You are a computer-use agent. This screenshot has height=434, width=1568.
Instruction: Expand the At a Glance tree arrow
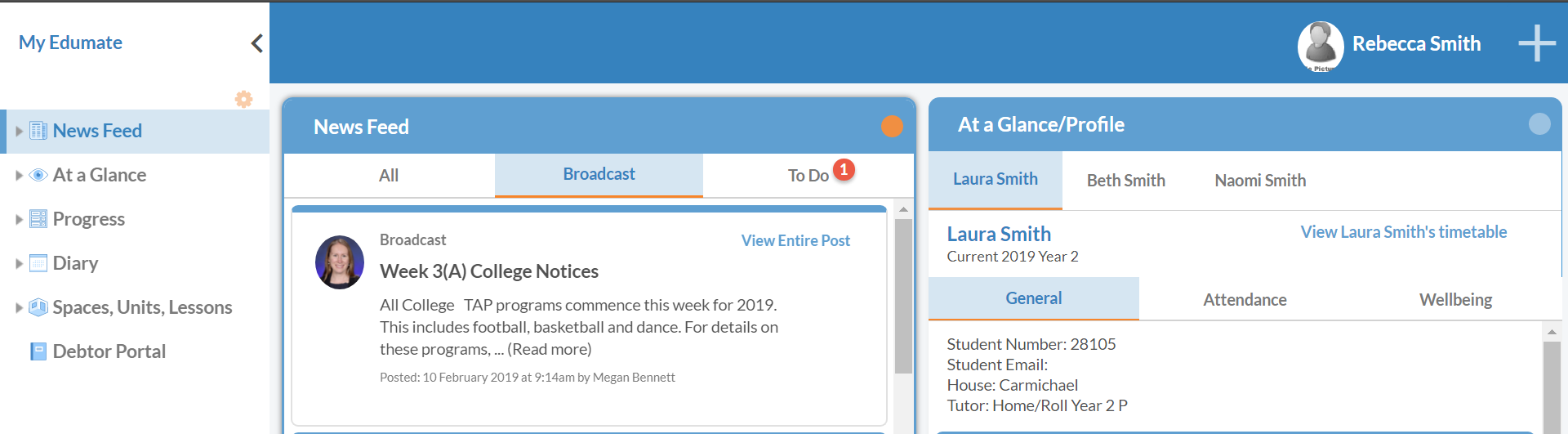pyautogui.click(x=19, y=175)
